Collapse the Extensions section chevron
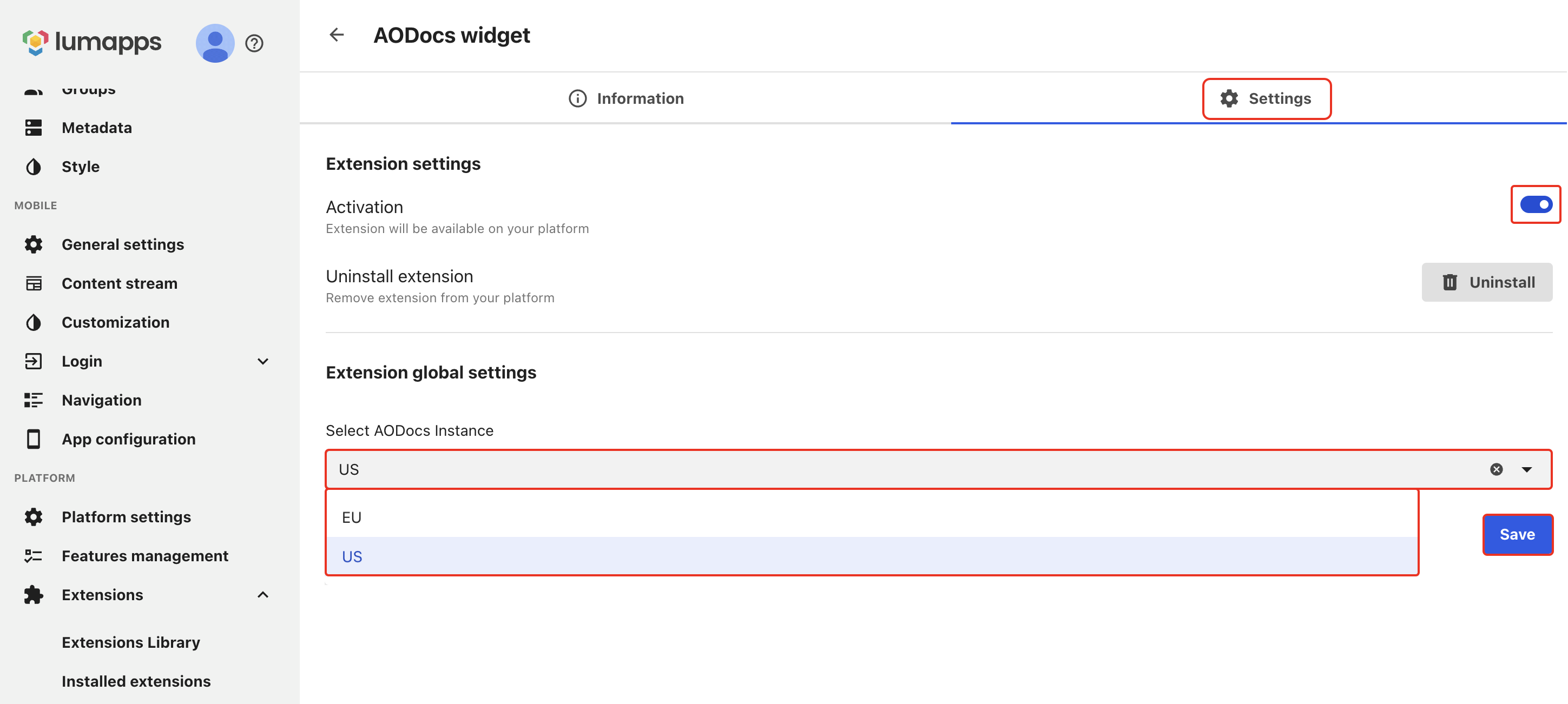 click(263, 594)
